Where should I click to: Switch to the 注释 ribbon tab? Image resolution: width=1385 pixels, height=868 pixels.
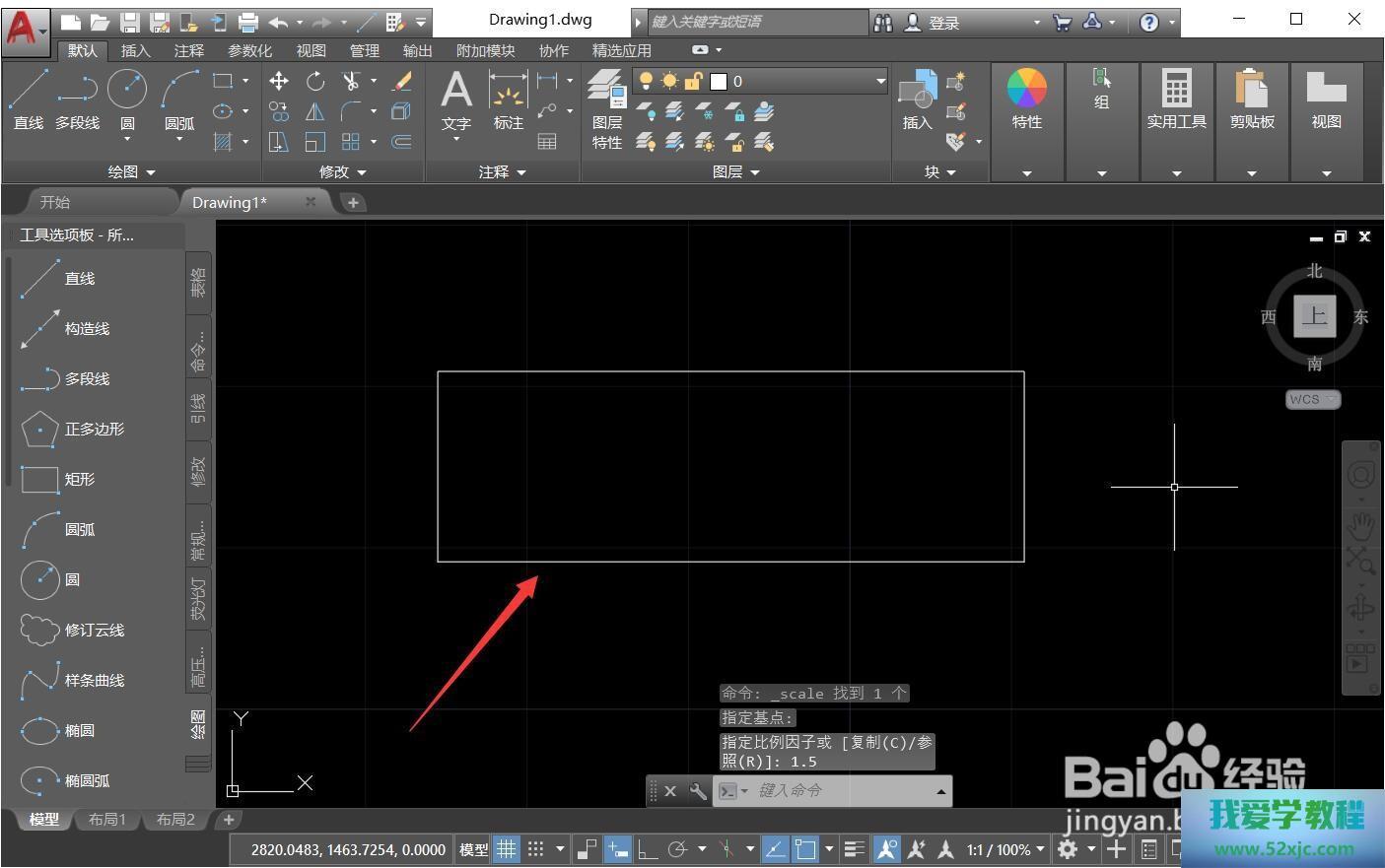(188, 50)
